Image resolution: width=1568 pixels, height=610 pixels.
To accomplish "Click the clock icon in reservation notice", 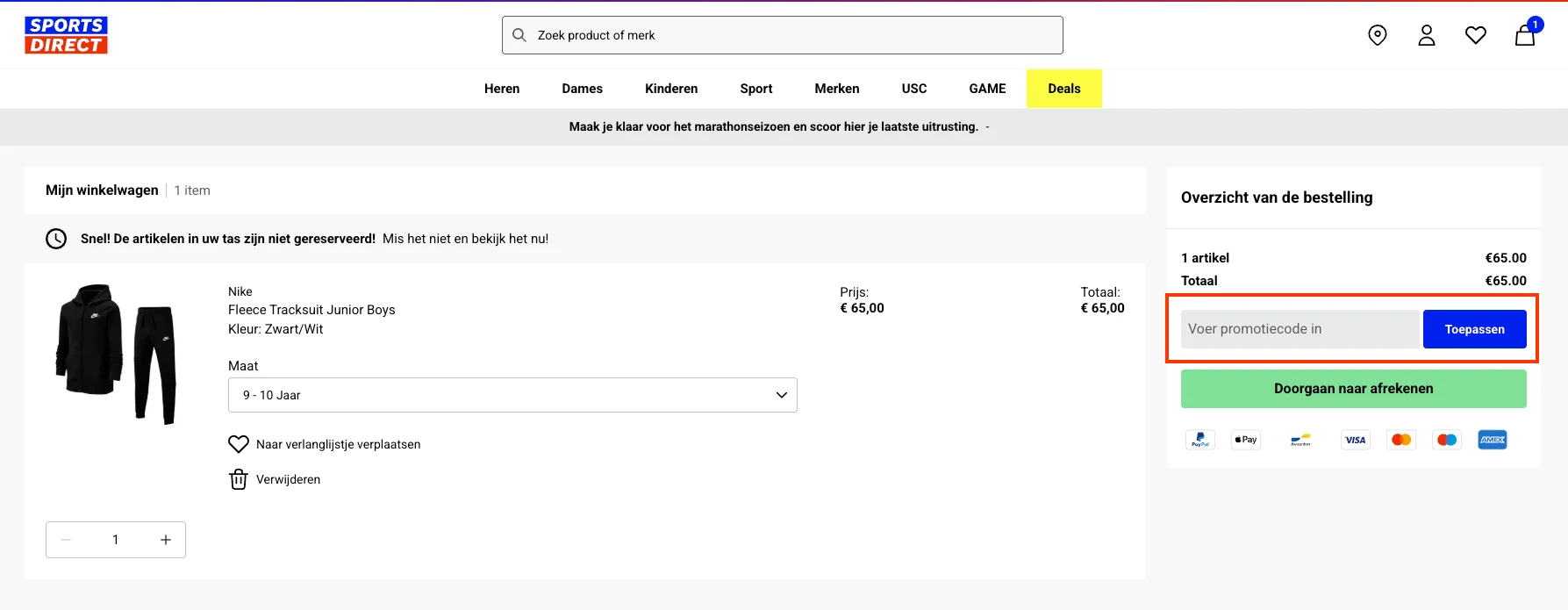I will (x=56, y=239).
